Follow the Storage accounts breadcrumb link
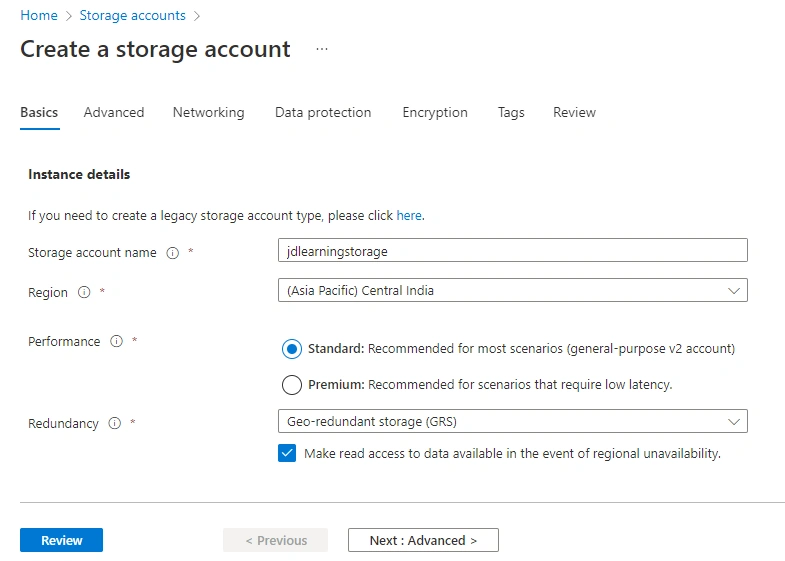785x561 pixels. coord(132,16)
